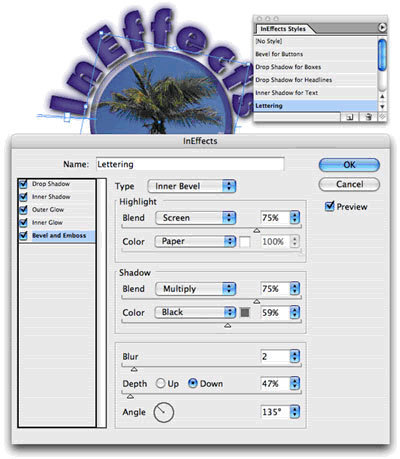The width and height of the screenshot is (400, 459).
Task: Open the Type Inner Bevel dropdown
Action: [192, 186]
